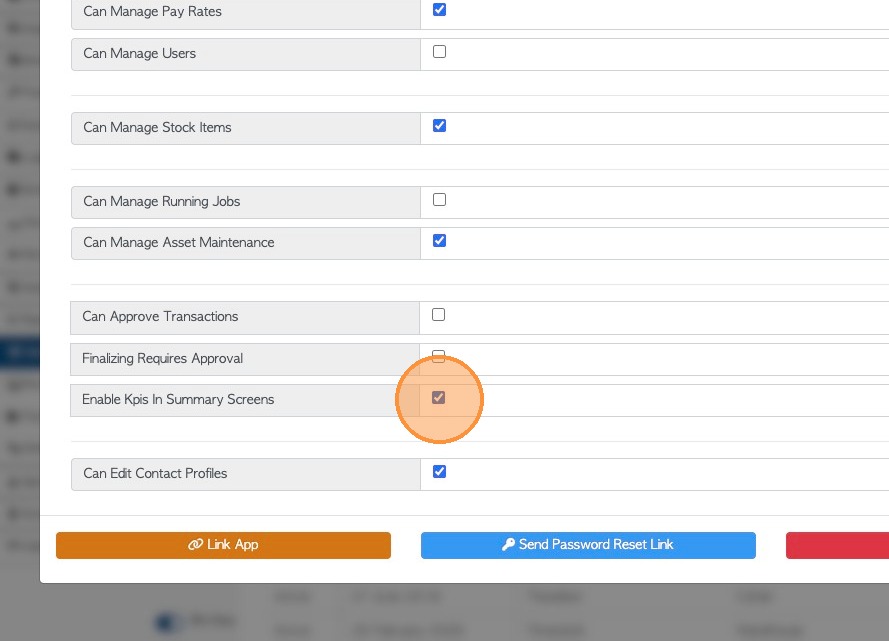
Task: Click the Can Manage Users label
Action: (139, 53)
